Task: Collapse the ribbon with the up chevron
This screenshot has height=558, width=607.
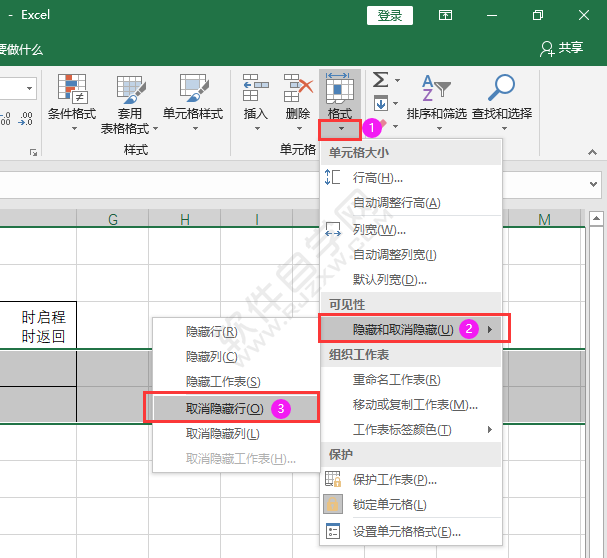Action: point(592,152)
